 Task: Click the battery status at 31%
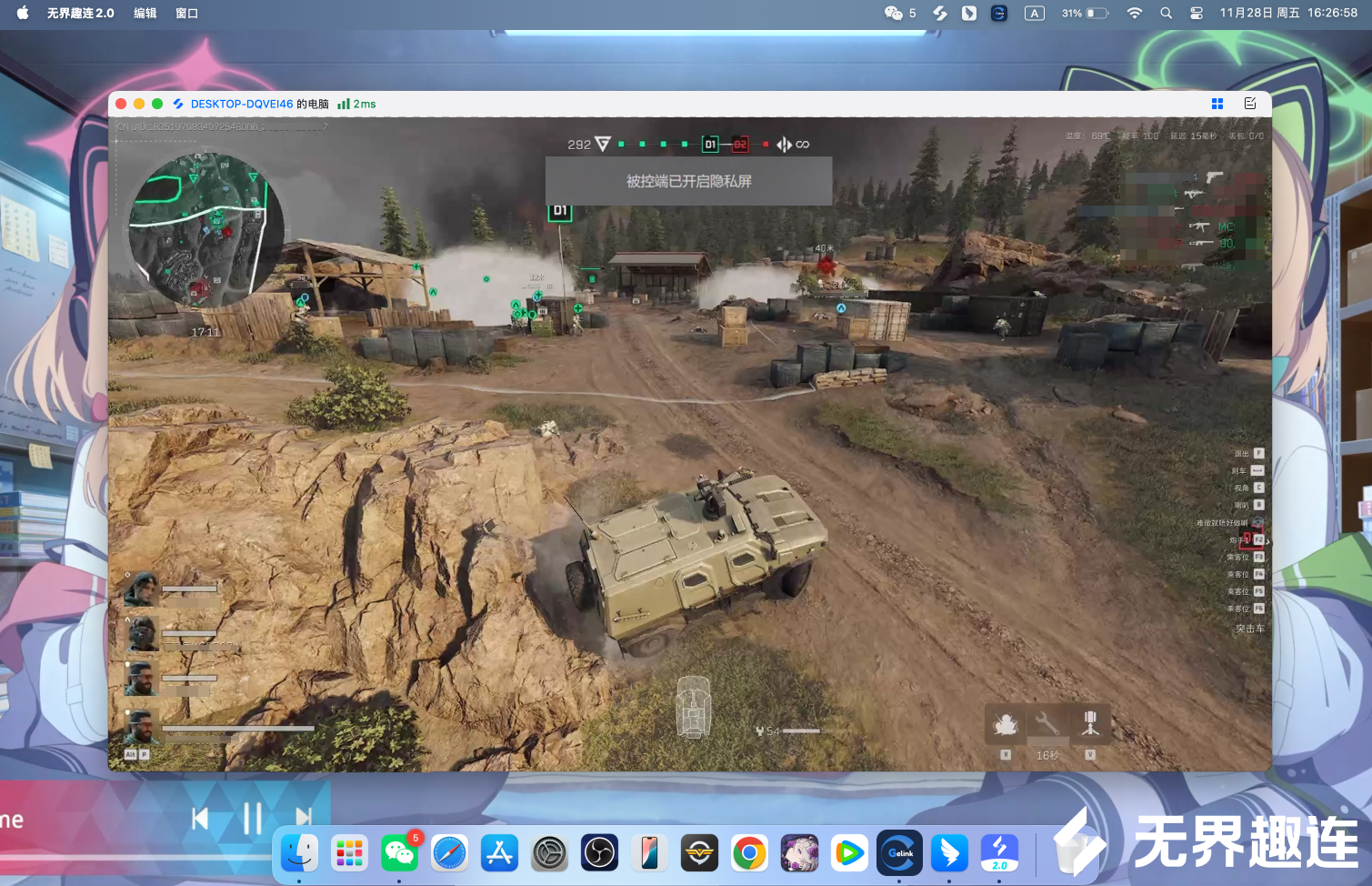[1085, 14]
